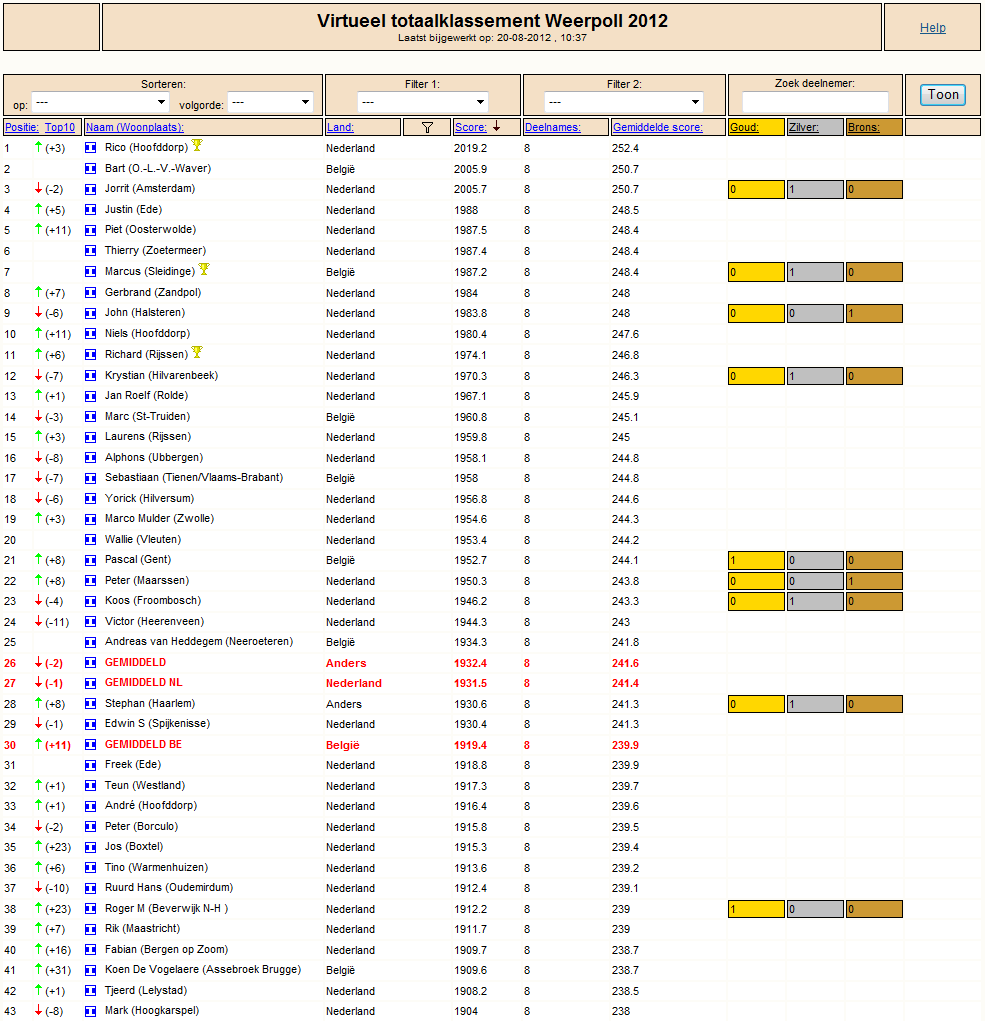Sort by Naam (Woonplaats) header
The width and height of the screenshot is (985, 1021).
[x=135, y=127]
